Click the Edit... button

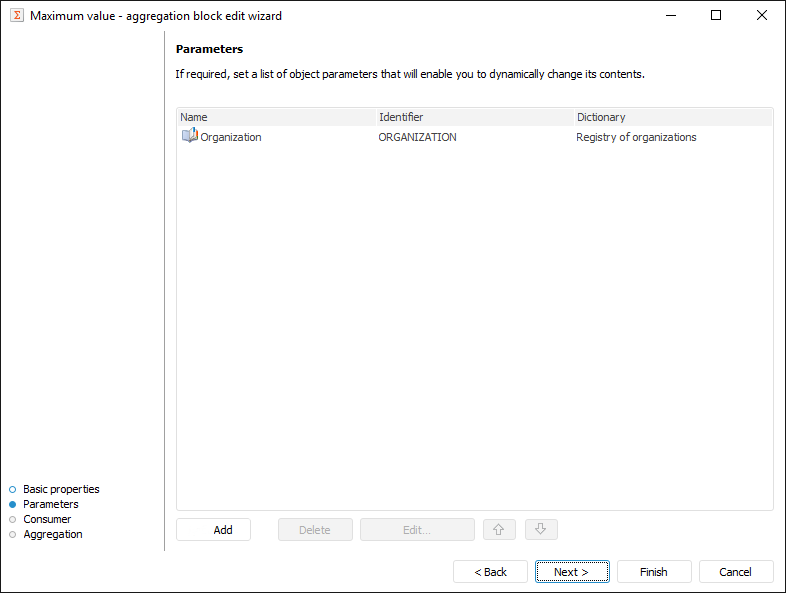[x=417, y=530]
